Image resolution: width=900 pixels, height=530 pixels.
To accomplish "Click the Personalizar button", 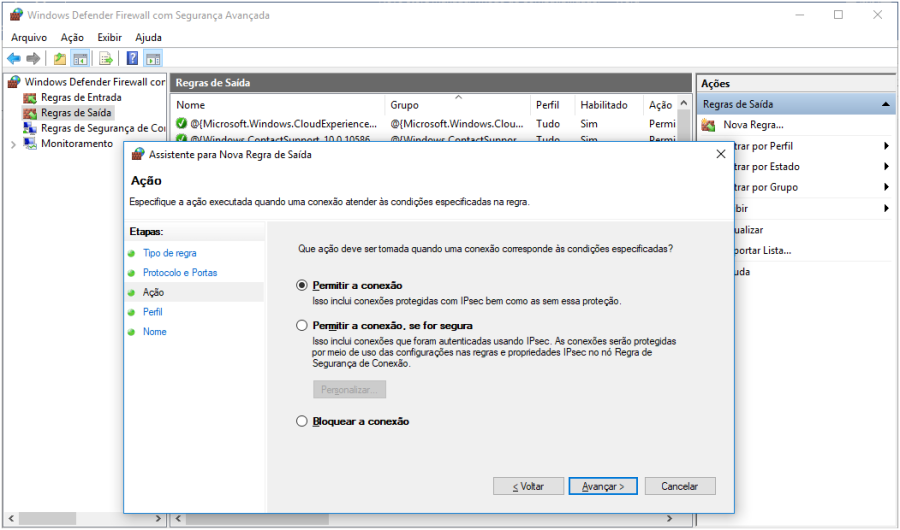I will point(350,390).
